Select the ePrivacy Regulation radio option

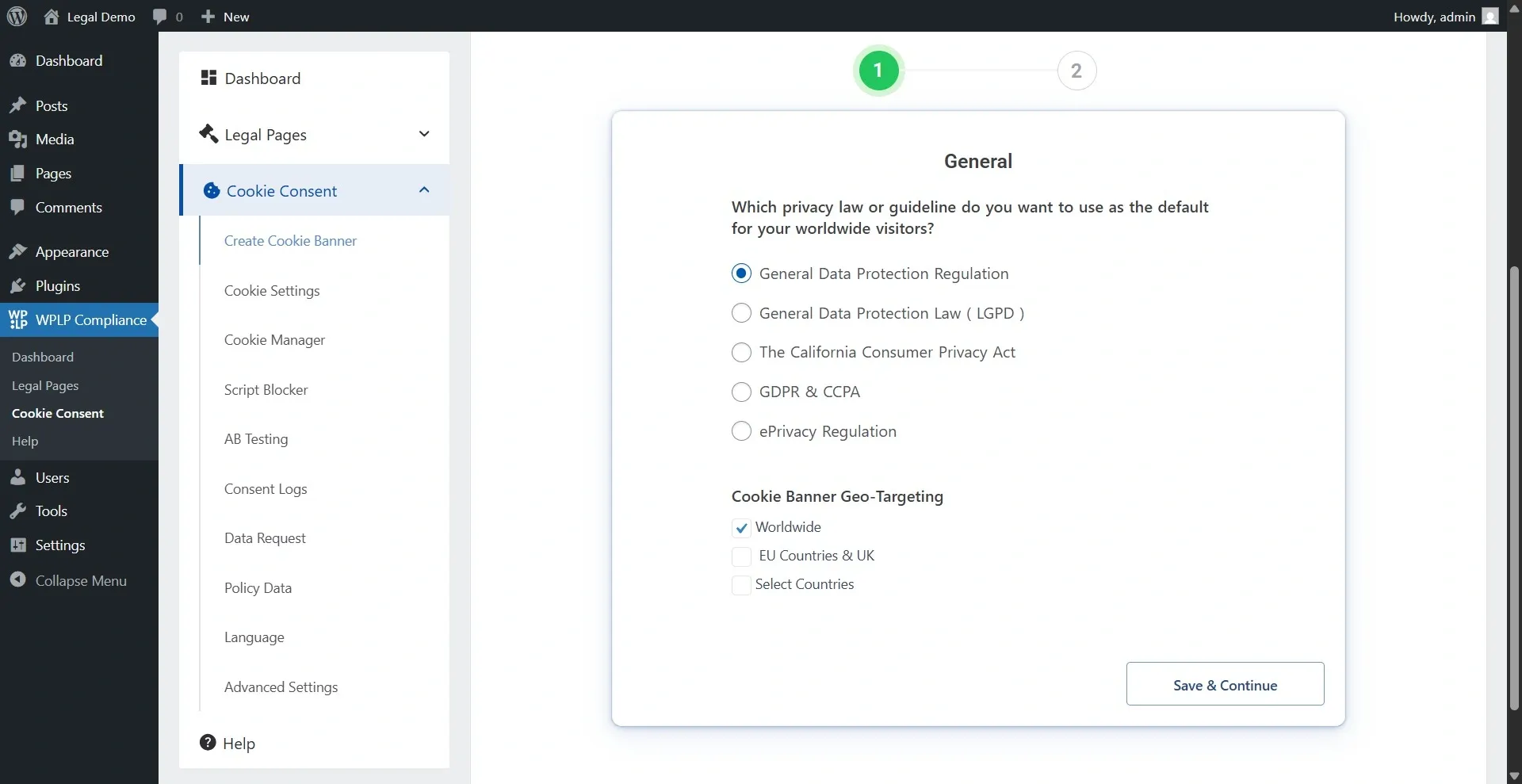tap(741, 431)
